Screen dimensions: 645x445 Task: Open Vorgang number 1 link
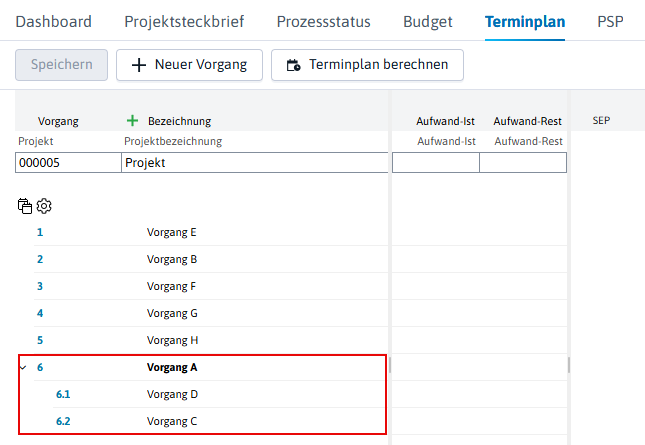pos(40,232)
